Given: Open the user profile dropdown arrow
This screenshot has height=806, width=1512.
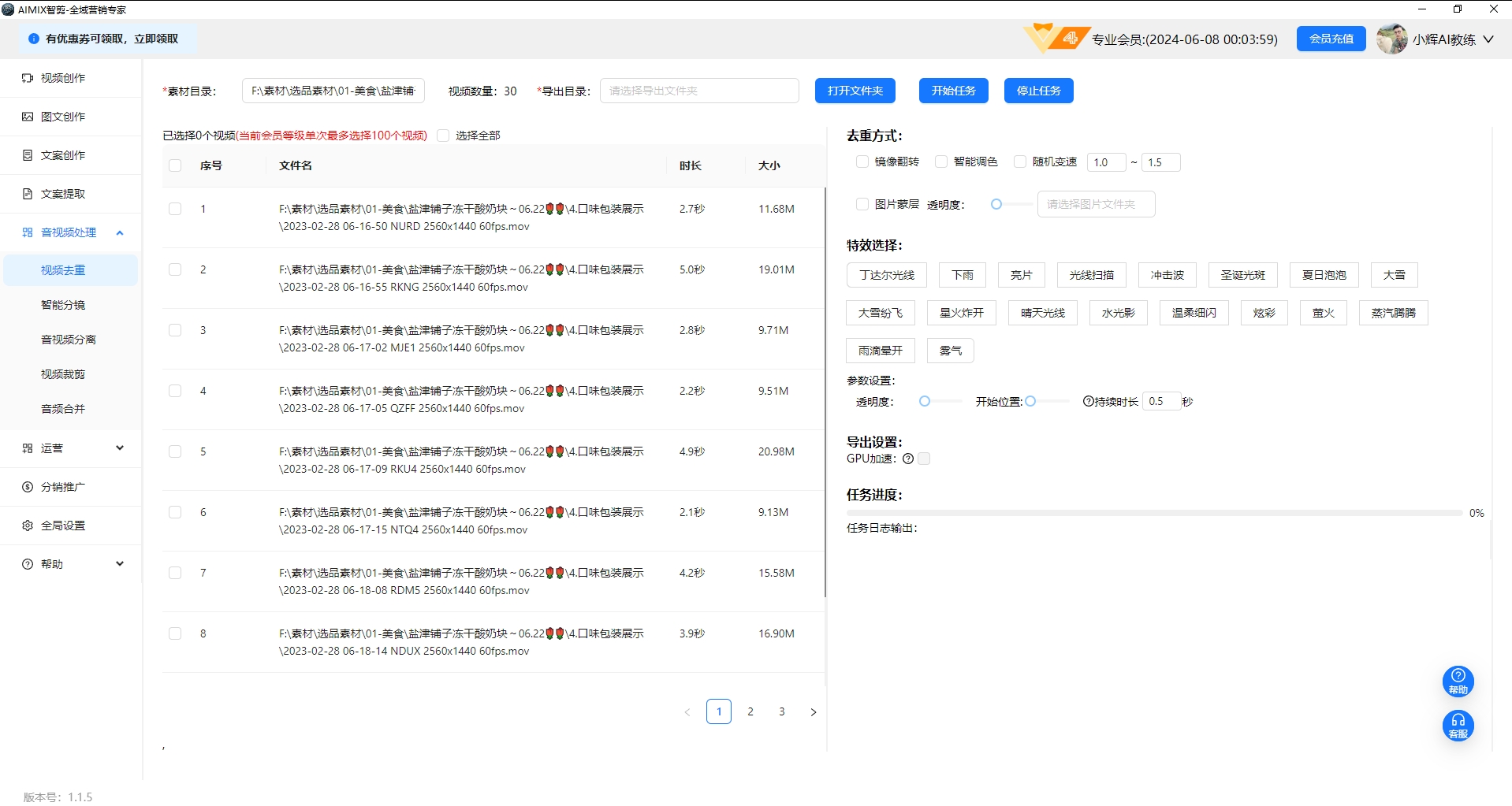Looking at the screenshot, I should [x=1488, y=39].
